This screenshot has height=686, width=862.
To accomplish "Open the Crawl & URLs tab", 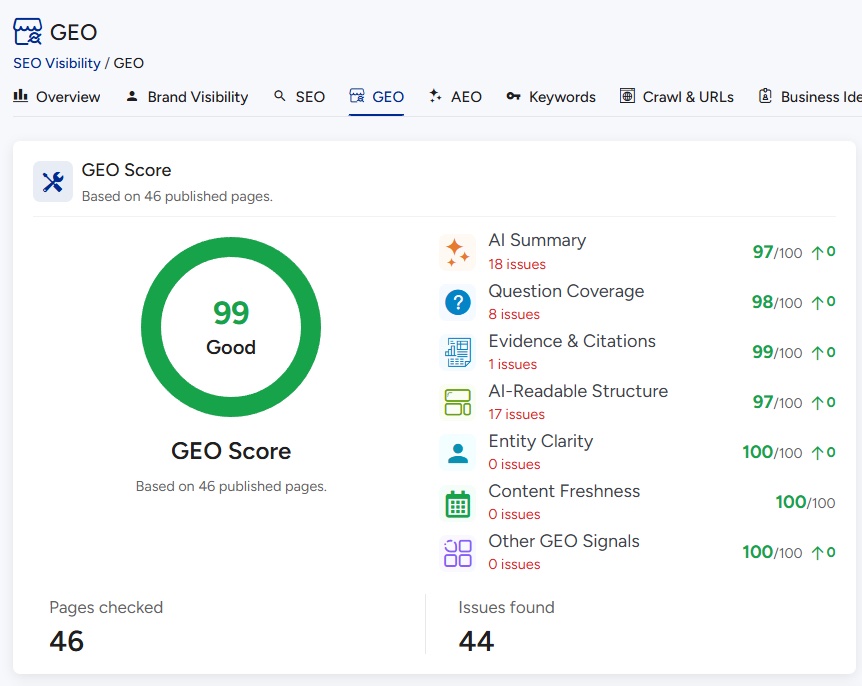I will pyautogui.click(x=677, y=97).
